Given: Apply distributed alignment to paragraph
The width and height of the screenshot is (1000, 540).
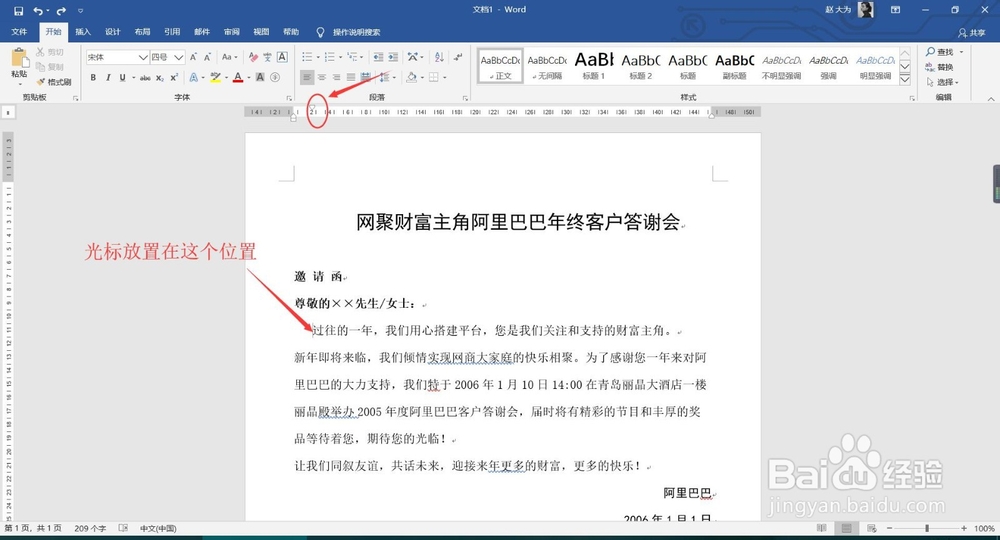Looking at the screenshot, I should pos(365,78).
